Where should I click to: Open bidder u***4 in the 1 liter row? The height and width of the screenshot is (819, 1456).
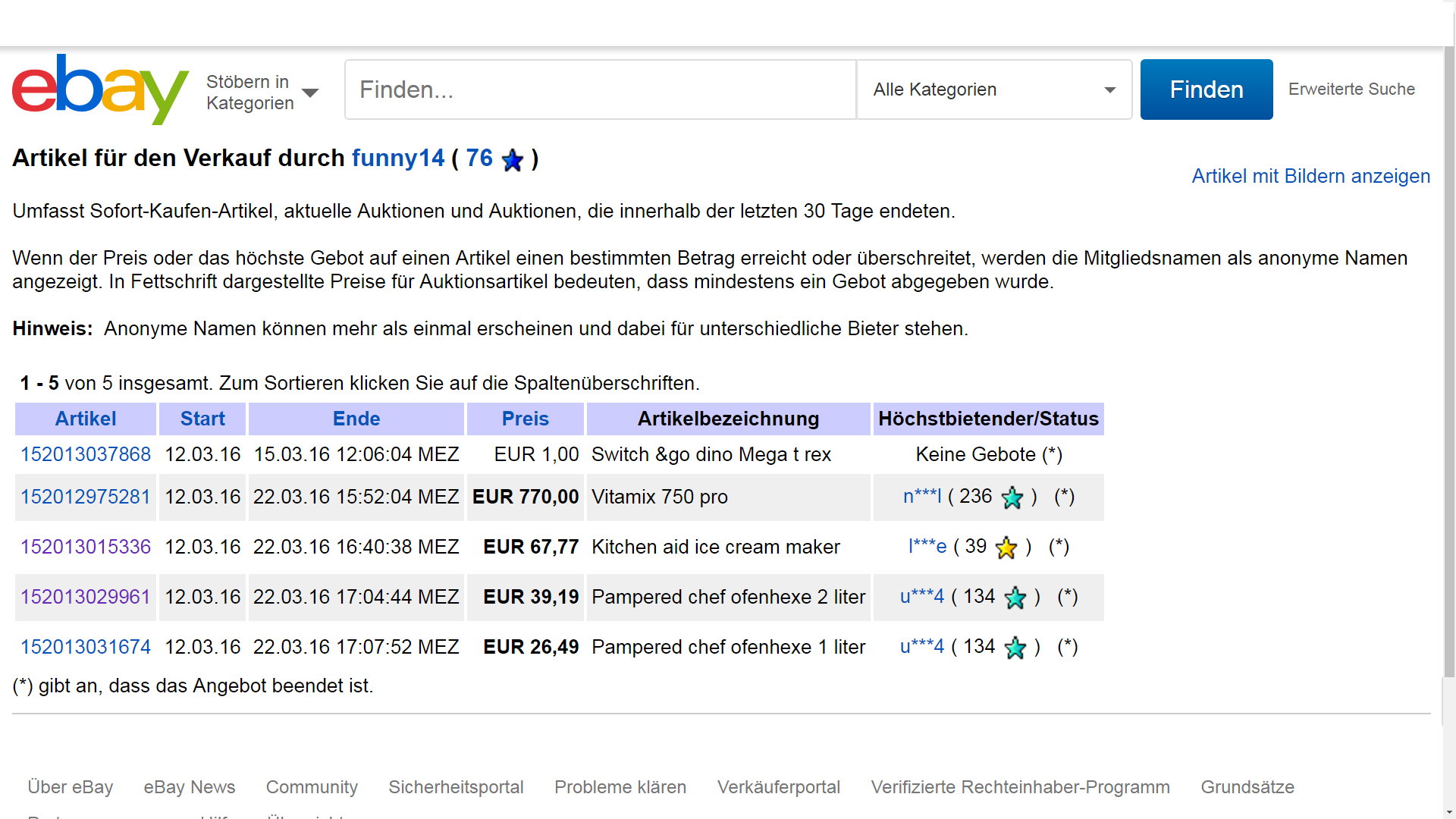922,646
